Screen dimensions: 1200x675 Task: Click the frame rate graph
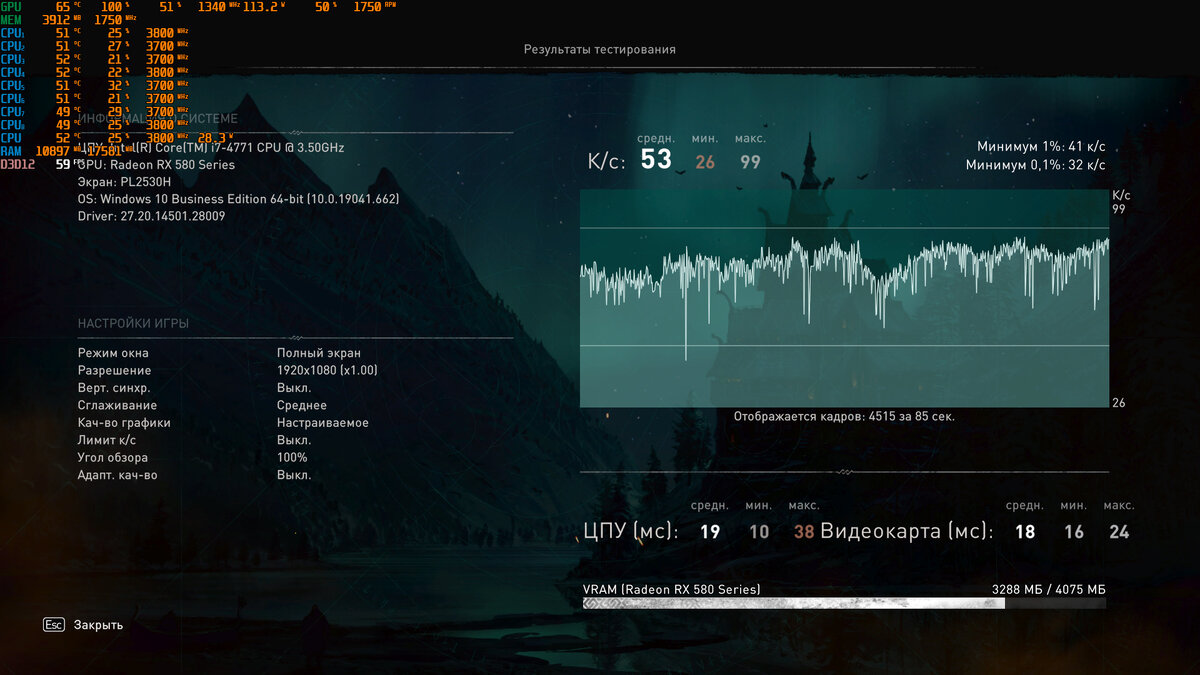[x=844, y=298]
